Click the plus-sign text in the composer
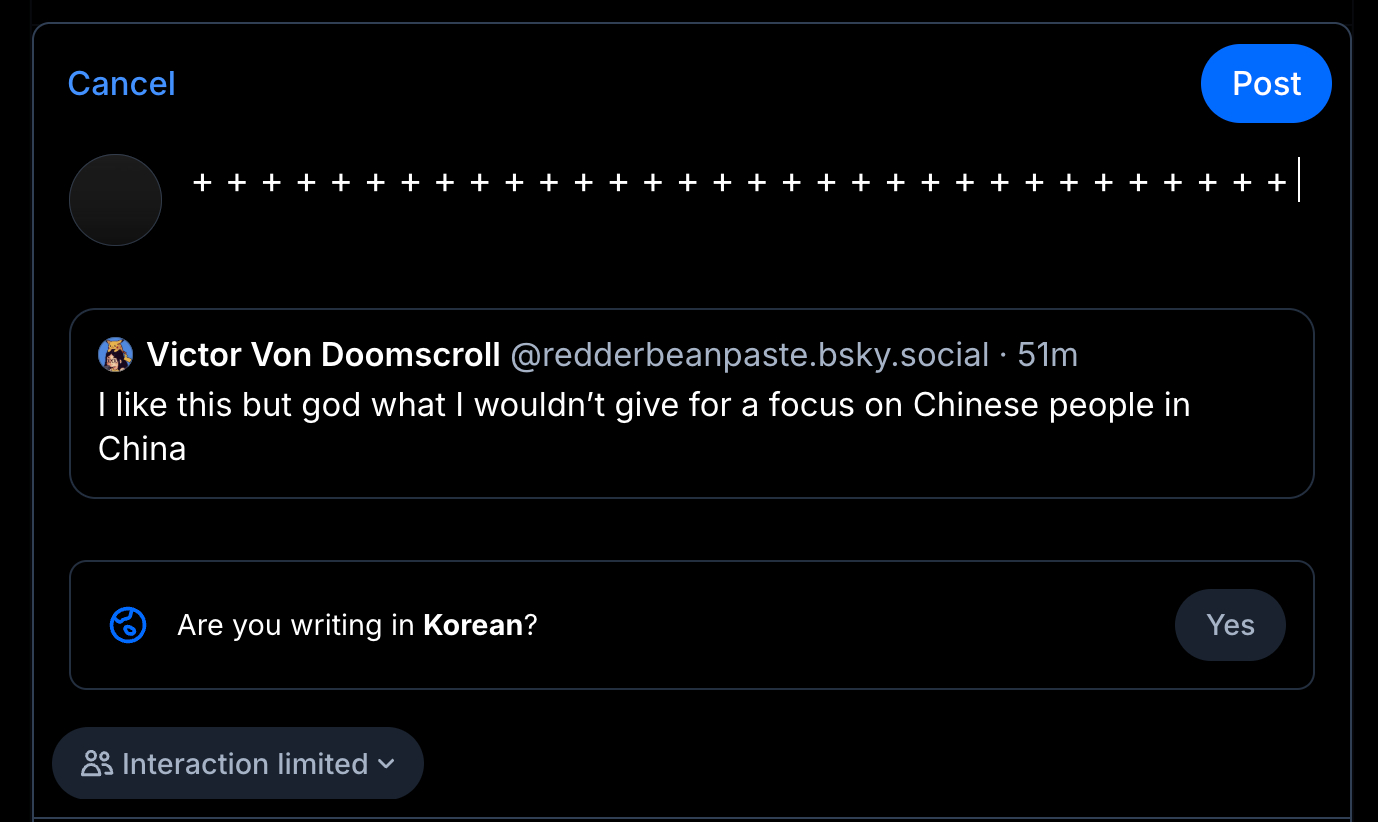1378x822 pixels. click(740, 183)
